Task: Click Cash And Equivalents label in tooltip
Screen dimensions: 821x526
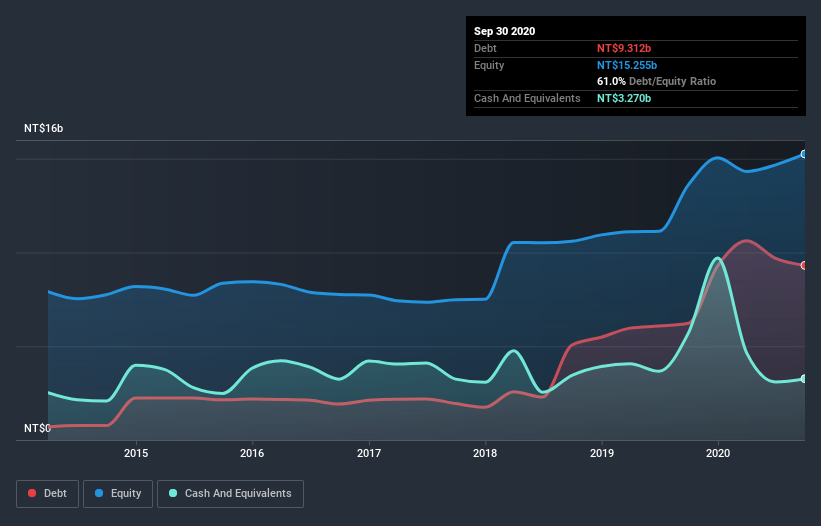Action: click(527, 98)
